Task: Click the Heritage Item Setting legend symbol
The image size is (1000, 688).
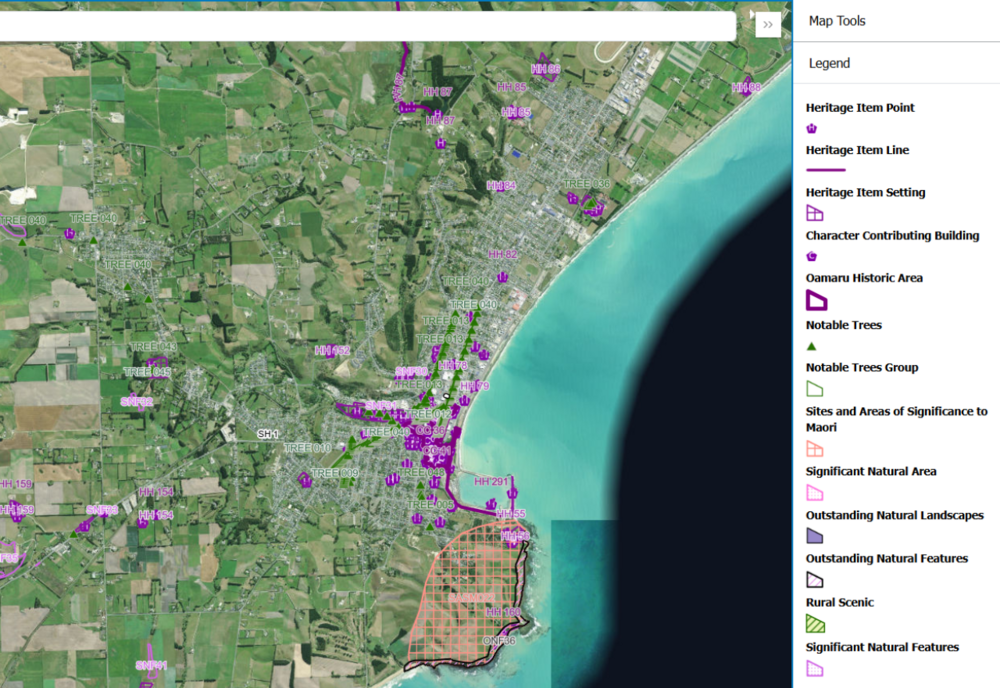Action: (x=815, y=213)
